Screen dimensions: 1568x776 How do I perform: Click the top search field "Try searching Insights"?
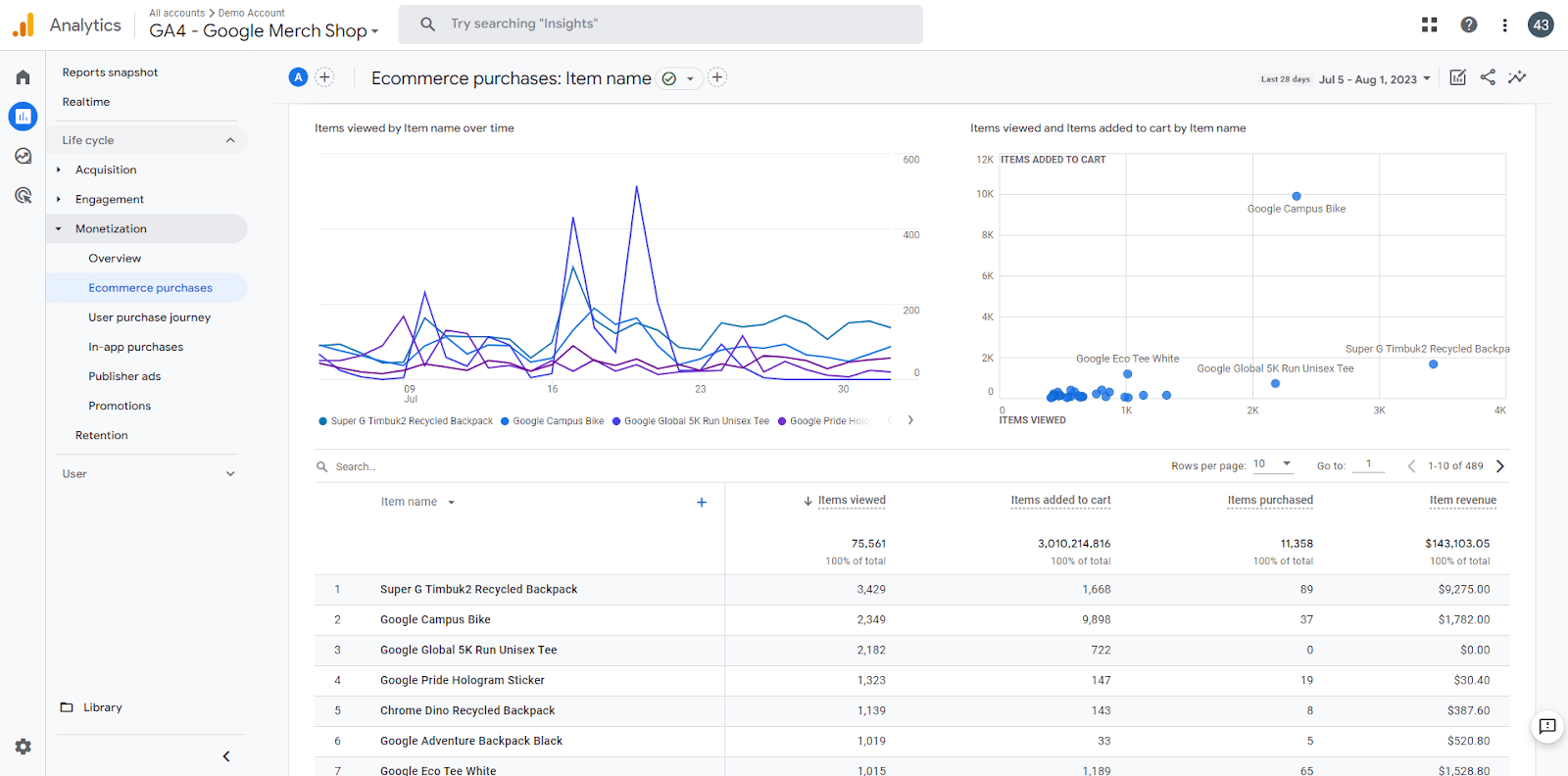pos(661,24)
